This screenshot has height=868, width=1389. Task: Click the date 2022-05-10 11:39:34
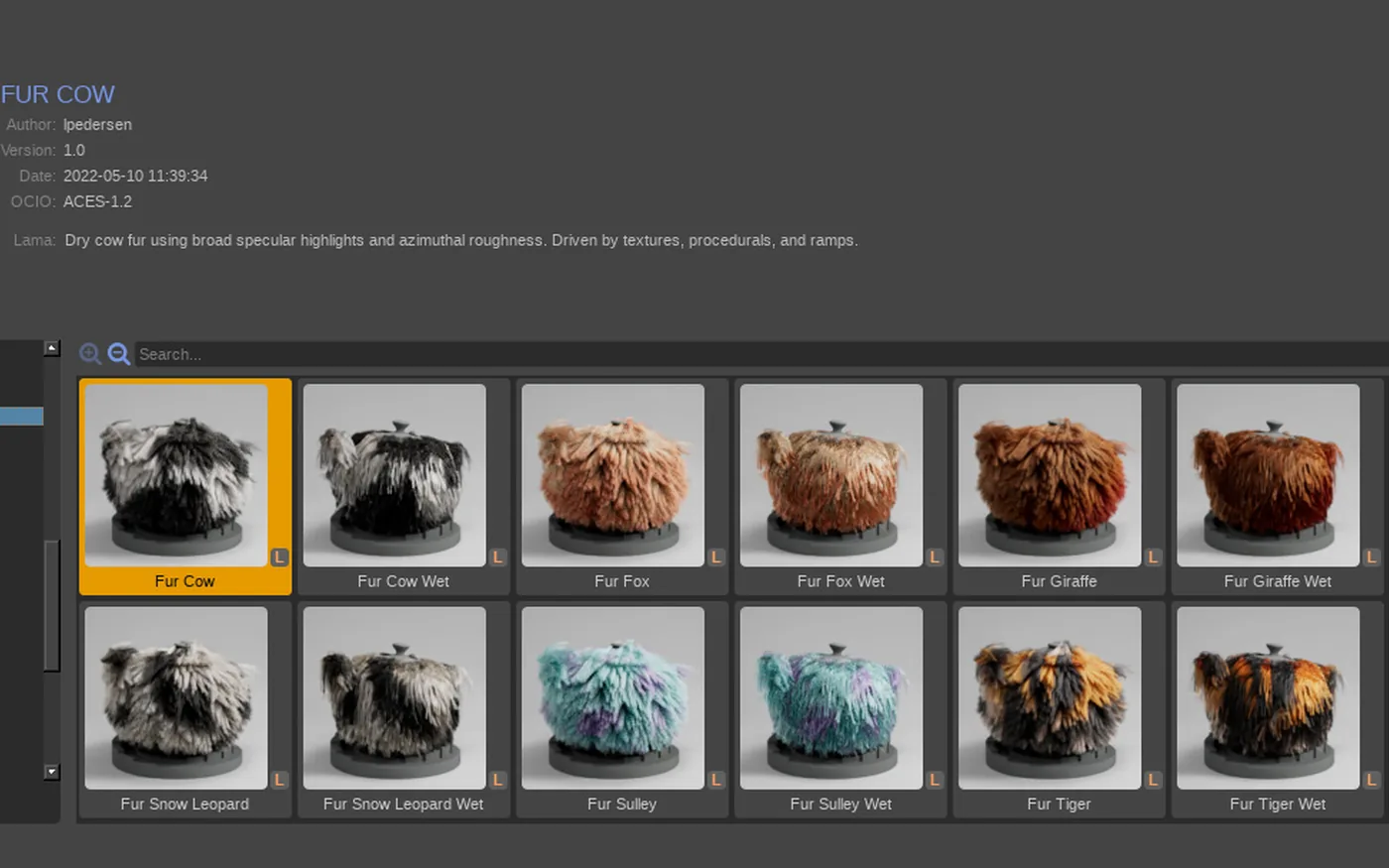tap(136, 177)
